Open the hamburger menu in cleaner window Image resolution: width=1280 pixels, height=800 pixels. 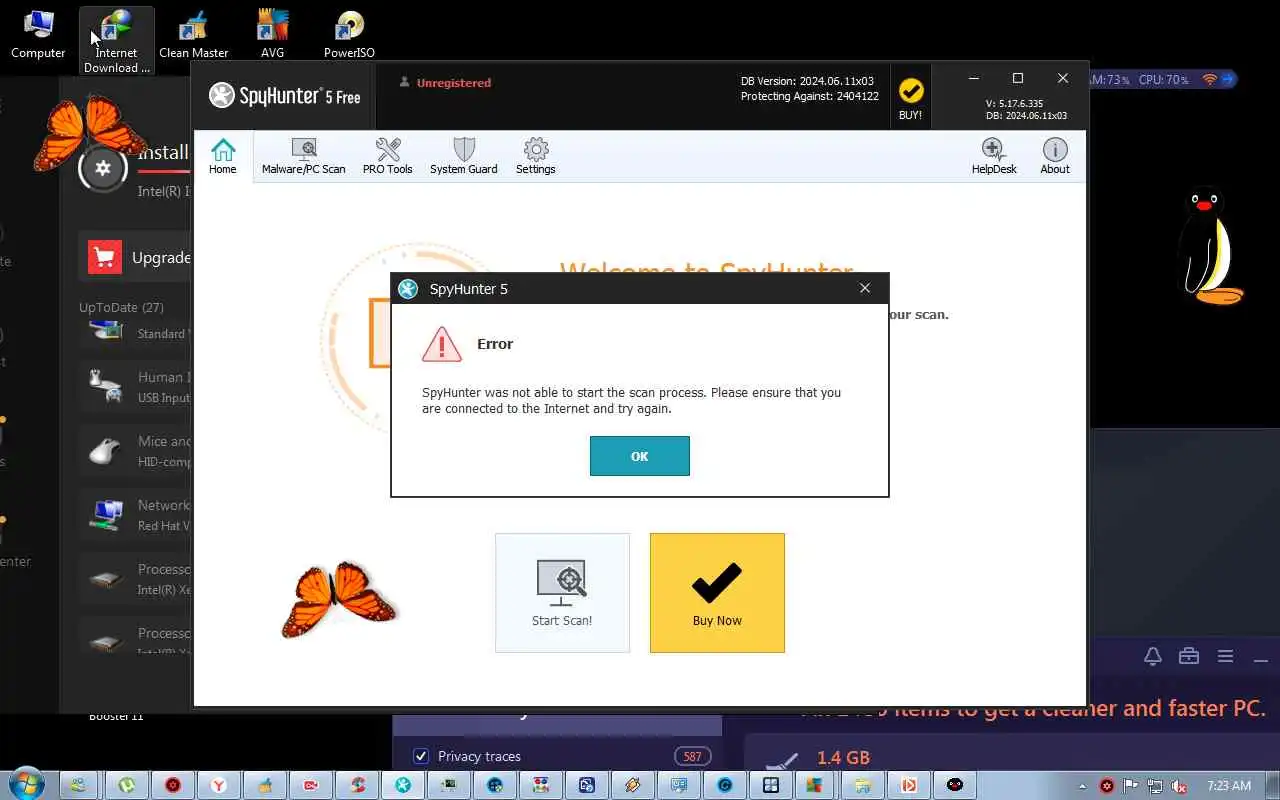(x=1225, y=656)
